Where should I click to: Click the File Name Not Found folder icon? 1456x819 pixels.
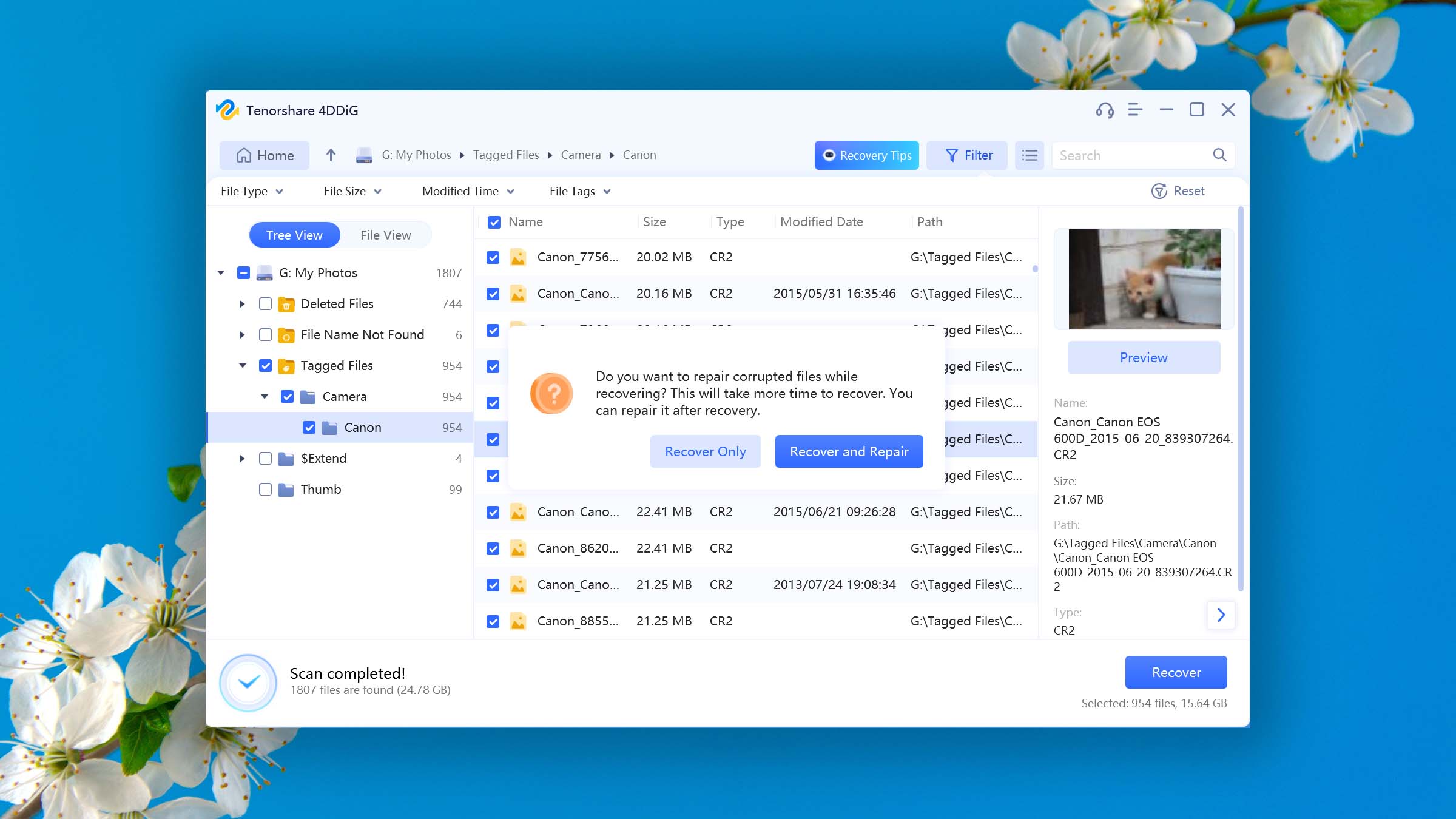[286, 335]
